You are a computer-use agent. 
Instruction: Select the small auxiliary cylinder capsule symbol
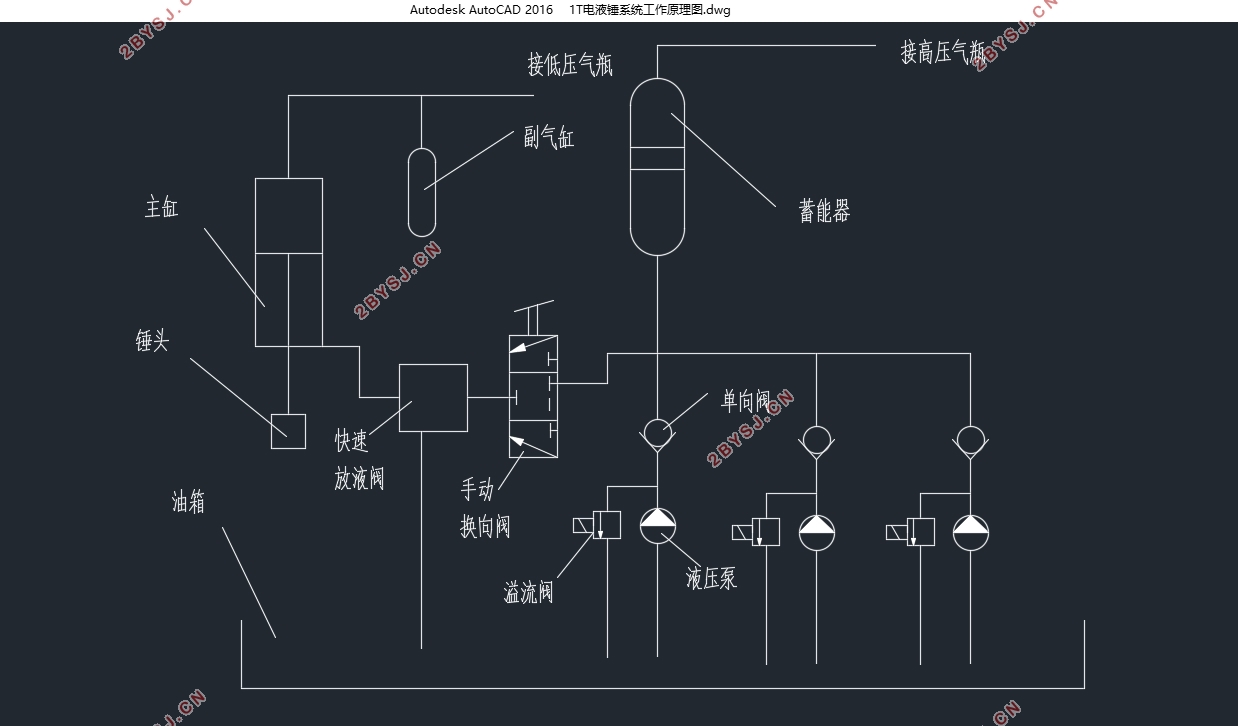click(422, 192)
